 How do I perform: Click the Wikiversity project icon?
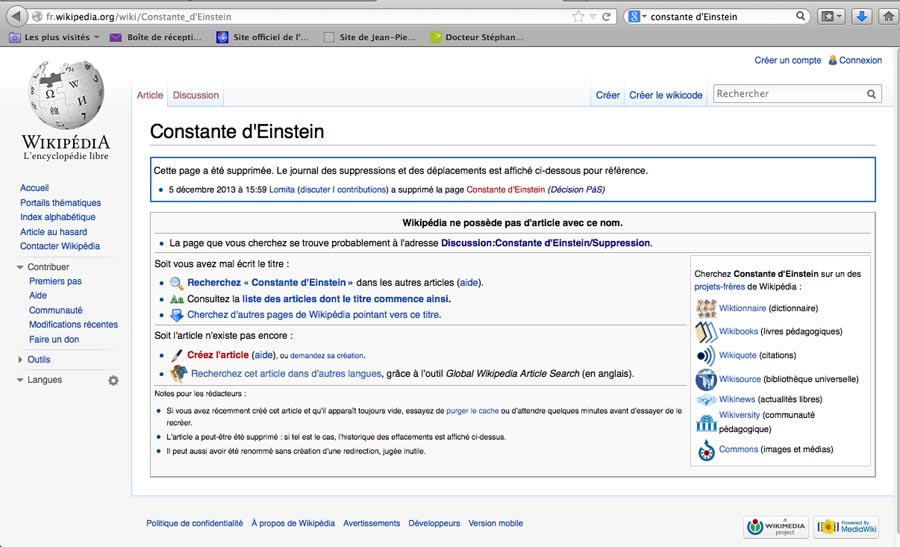coord(706,423)
